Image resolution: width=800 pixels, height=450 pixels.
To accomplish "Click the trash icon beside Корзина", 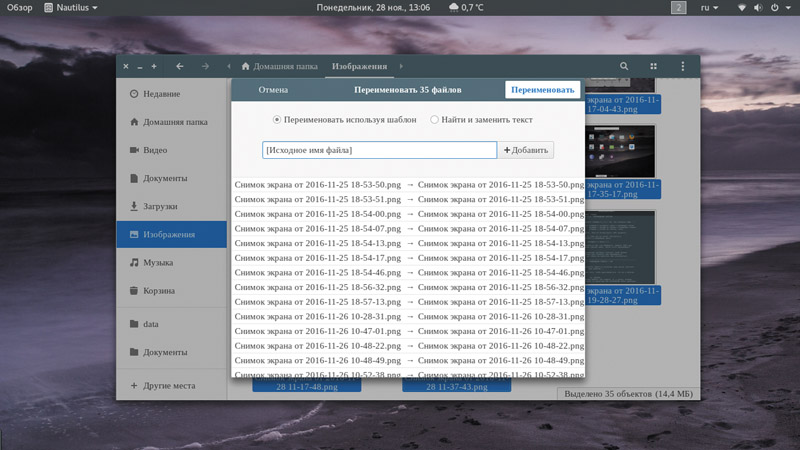I will (x=134, y=290).
